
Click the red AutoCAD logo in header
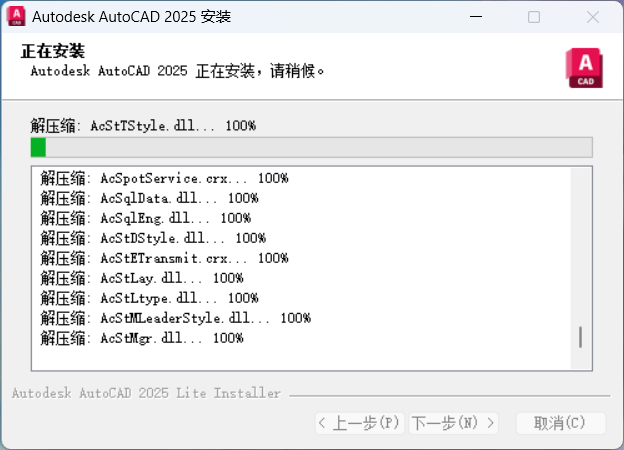coord(584,68)
